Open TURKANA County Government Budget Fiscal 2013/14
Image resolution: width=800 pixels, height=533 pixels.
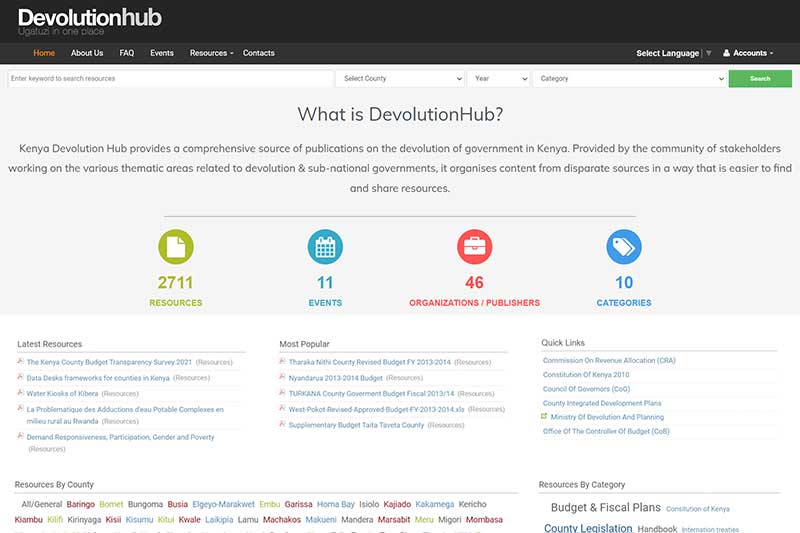click(x=371, y=394)
